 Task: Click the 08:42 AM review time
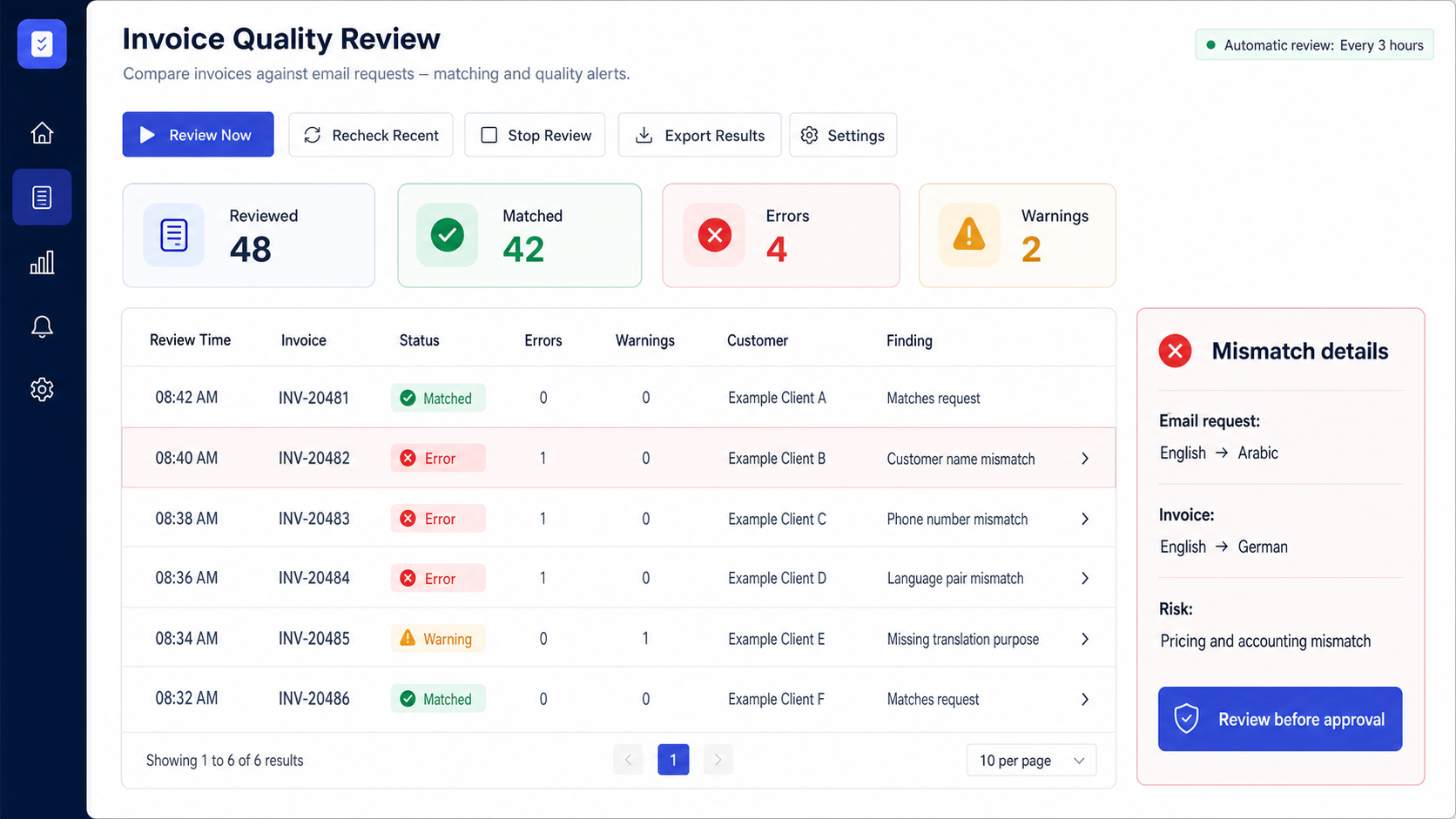tap(186, 397)
